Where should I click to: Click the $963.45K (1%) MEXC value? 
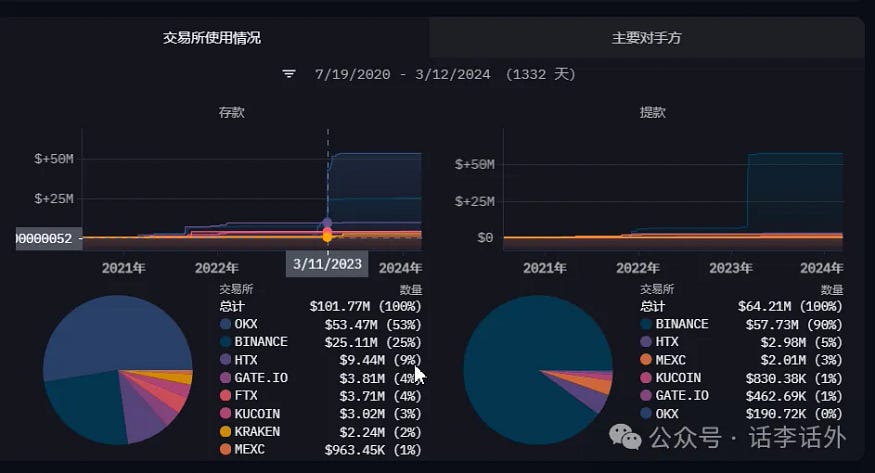[x=373, y=450]
